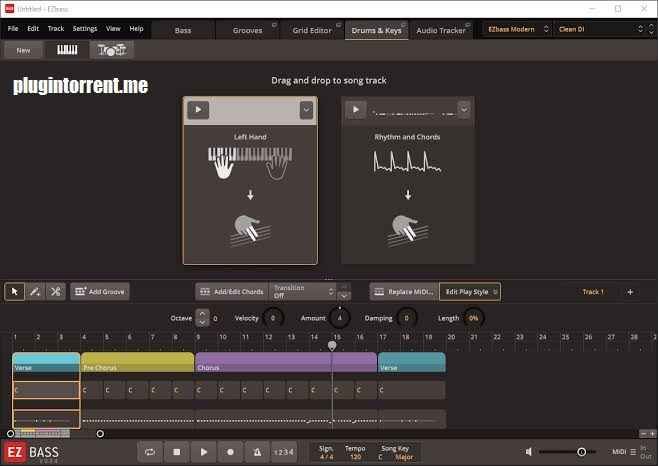Open the File menu

(13, 29)
